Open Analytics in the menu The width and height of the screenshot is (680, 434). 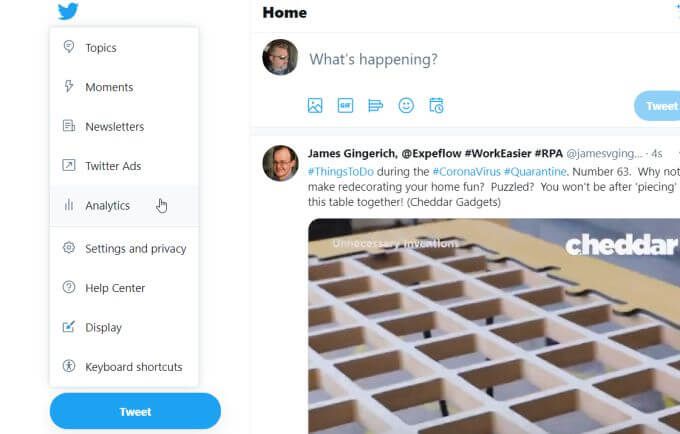[x=124, y=205]
